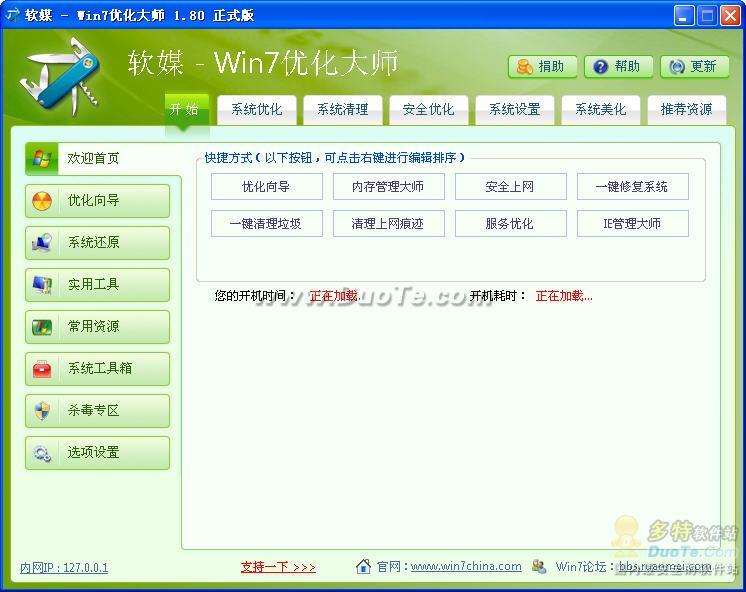Viewport: 746px width, 592px height.
Task: Open 选项设置 from the sidebar
Action: (98, 453)
